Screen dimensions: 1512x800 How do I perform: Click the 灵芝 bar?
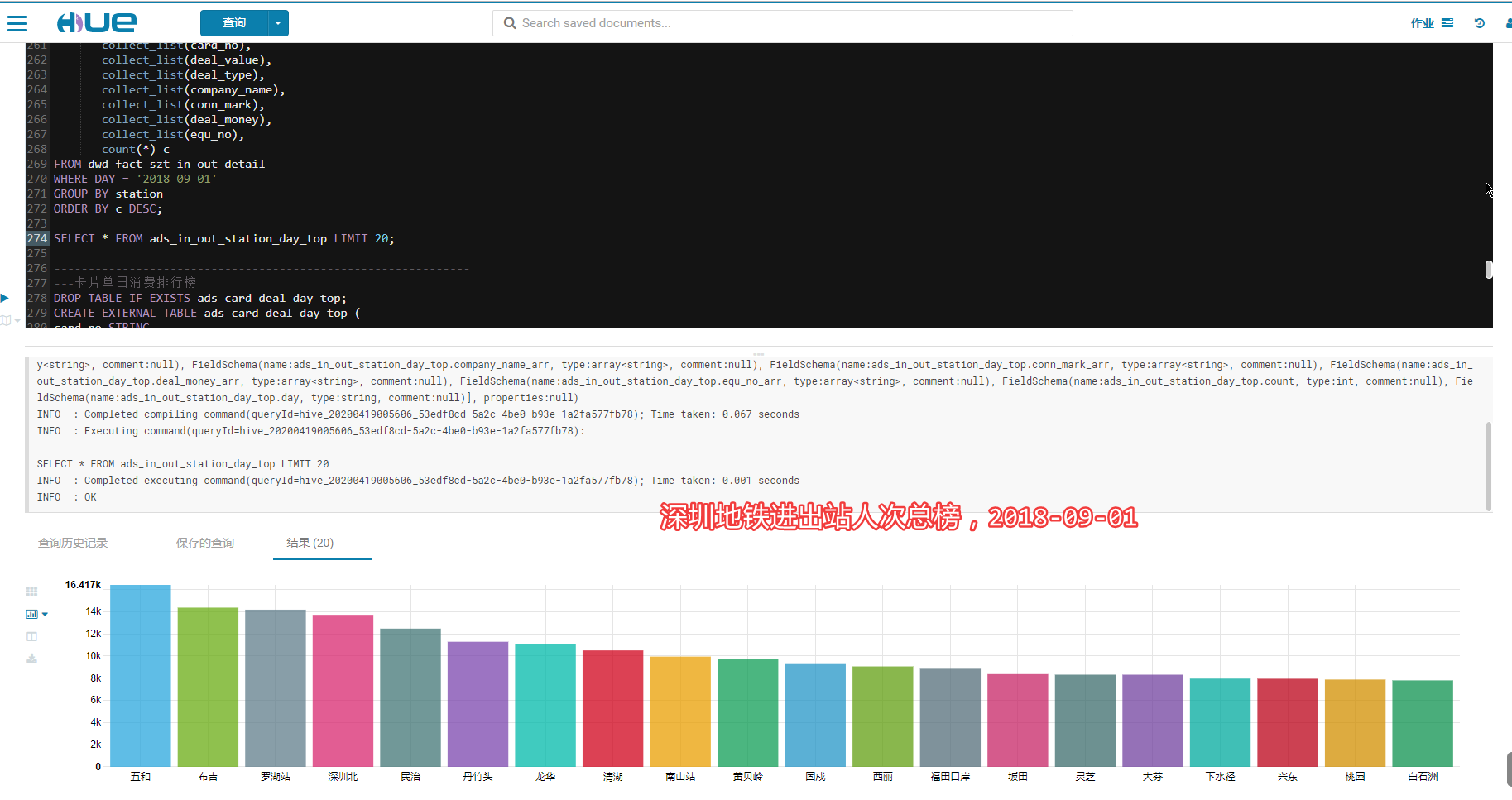[1085, 721]
